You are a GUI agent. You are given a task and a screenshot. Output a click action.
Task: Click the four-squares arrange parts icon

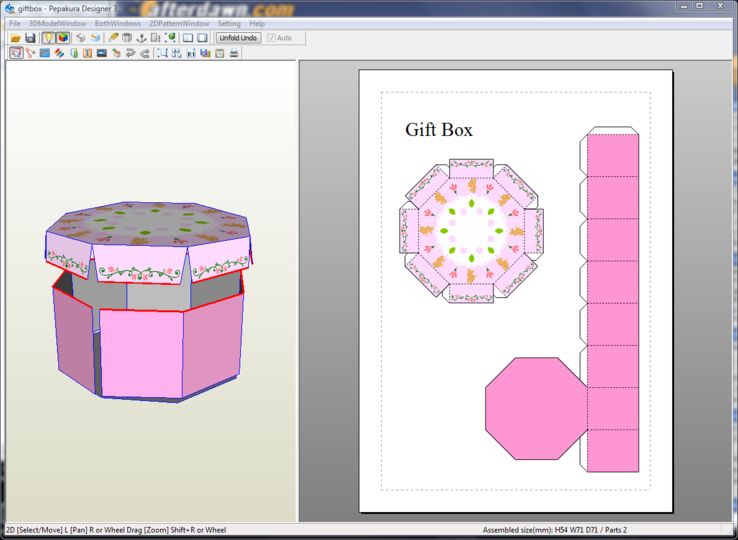tap(176, 53)
